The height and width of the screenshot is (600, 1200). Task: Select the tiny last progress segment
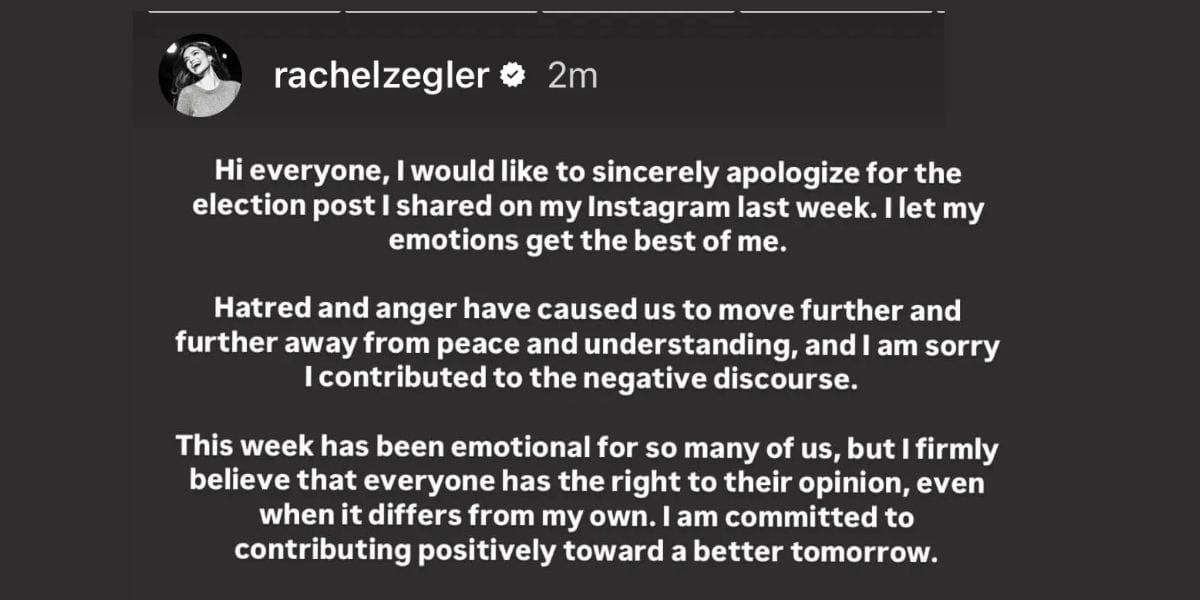pyautogui.click(x=940, y=11)
